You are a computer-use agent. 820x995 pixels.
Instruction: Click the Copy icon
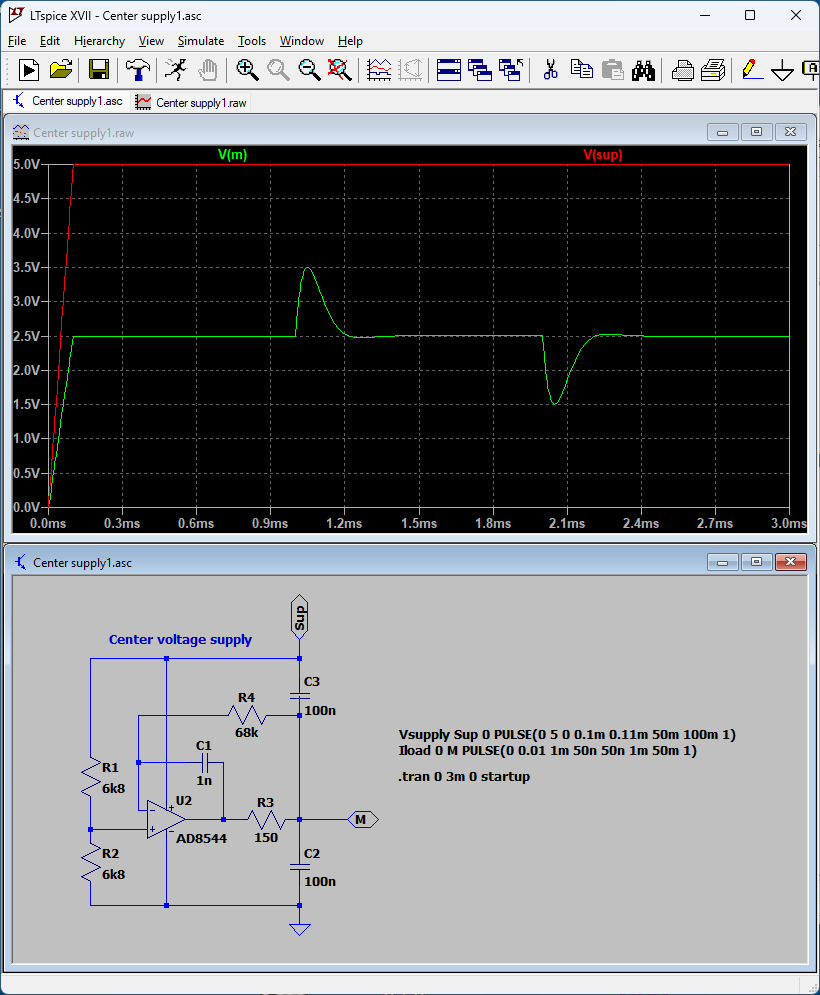point(581,69)
